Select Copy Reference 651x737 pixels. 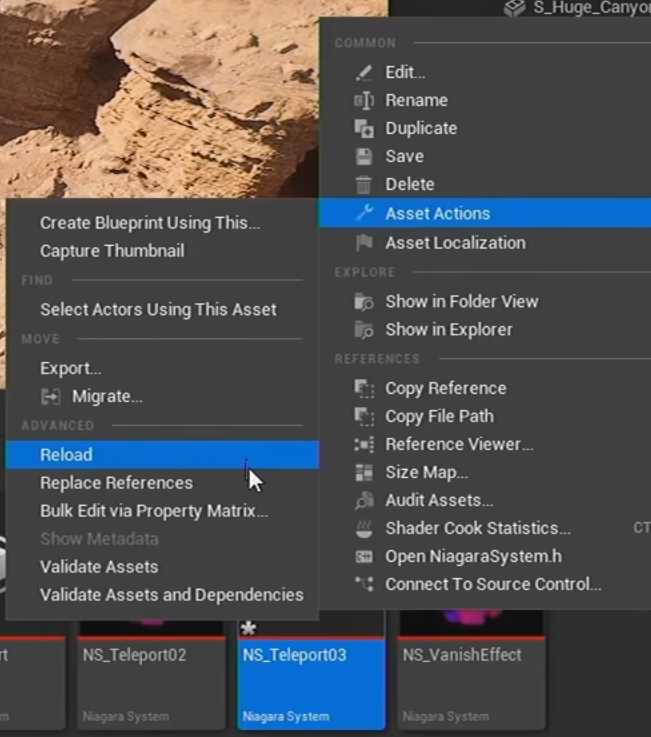tap(485, 388)
